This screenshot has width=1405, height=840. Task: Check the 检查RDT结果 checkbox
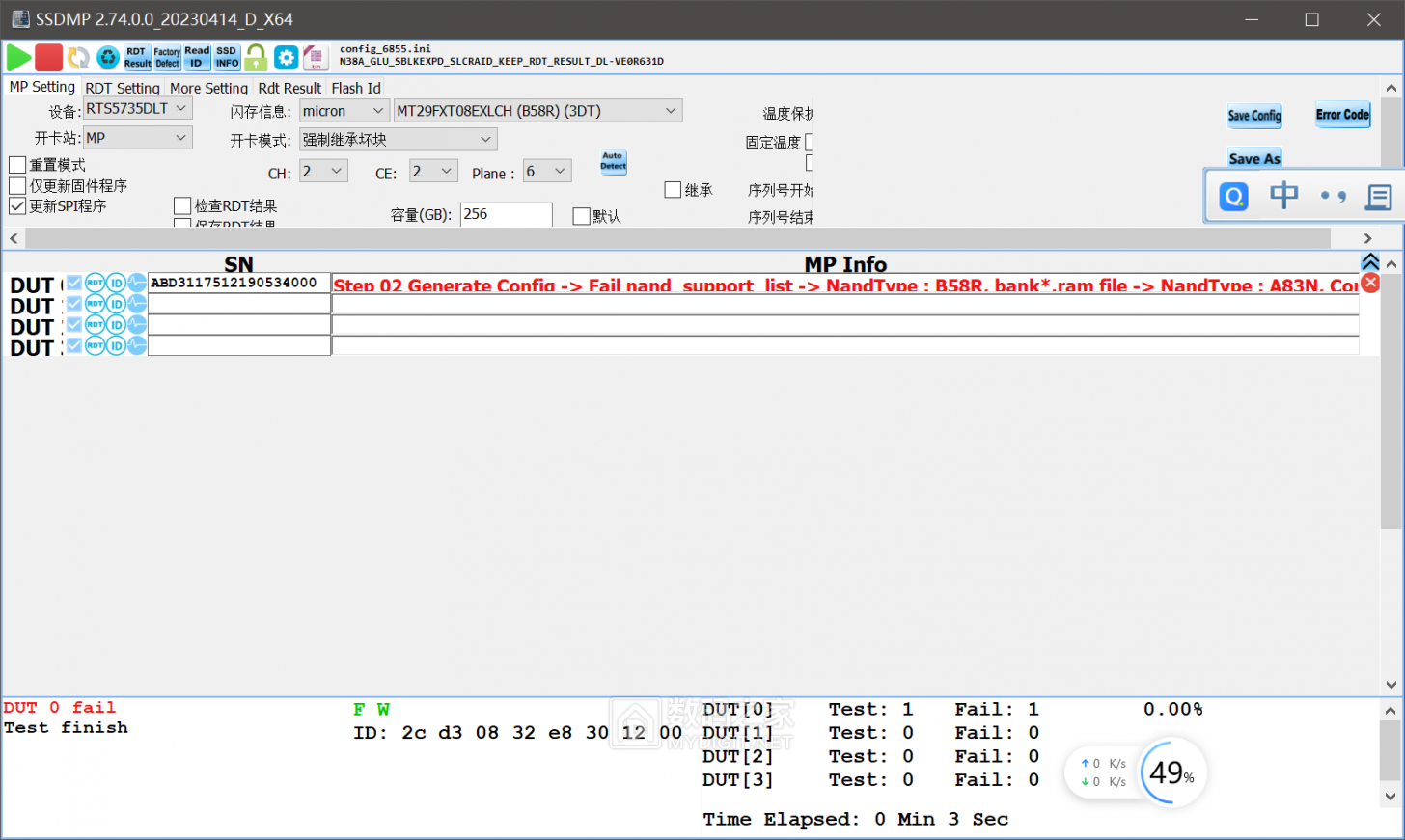point(182,205)
